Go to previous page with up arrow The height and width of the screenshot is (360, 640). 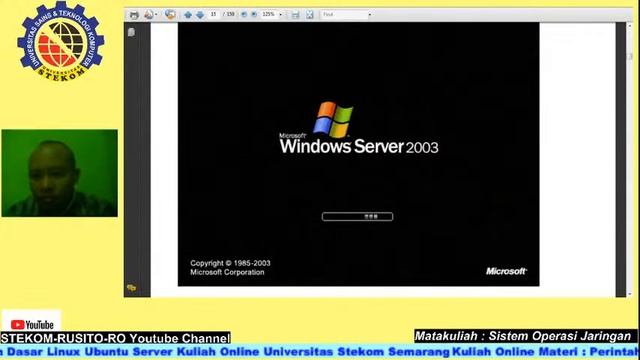(188, 15)
